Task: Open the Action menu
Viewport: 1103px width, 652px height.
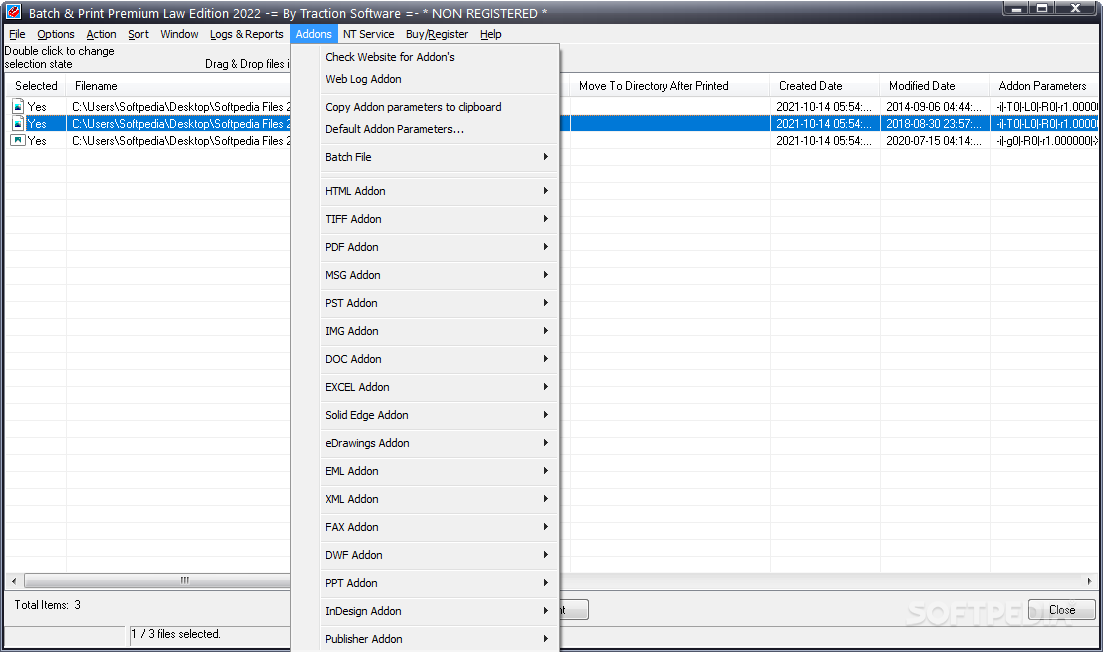Action: [101, 34]
